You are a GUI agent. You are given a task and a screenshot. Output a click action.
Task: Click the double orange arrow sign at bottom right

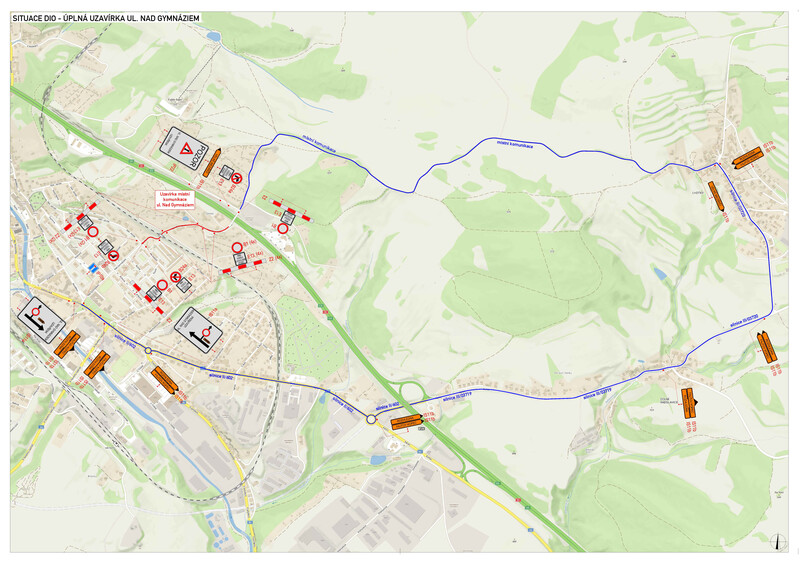click(688, 402)
